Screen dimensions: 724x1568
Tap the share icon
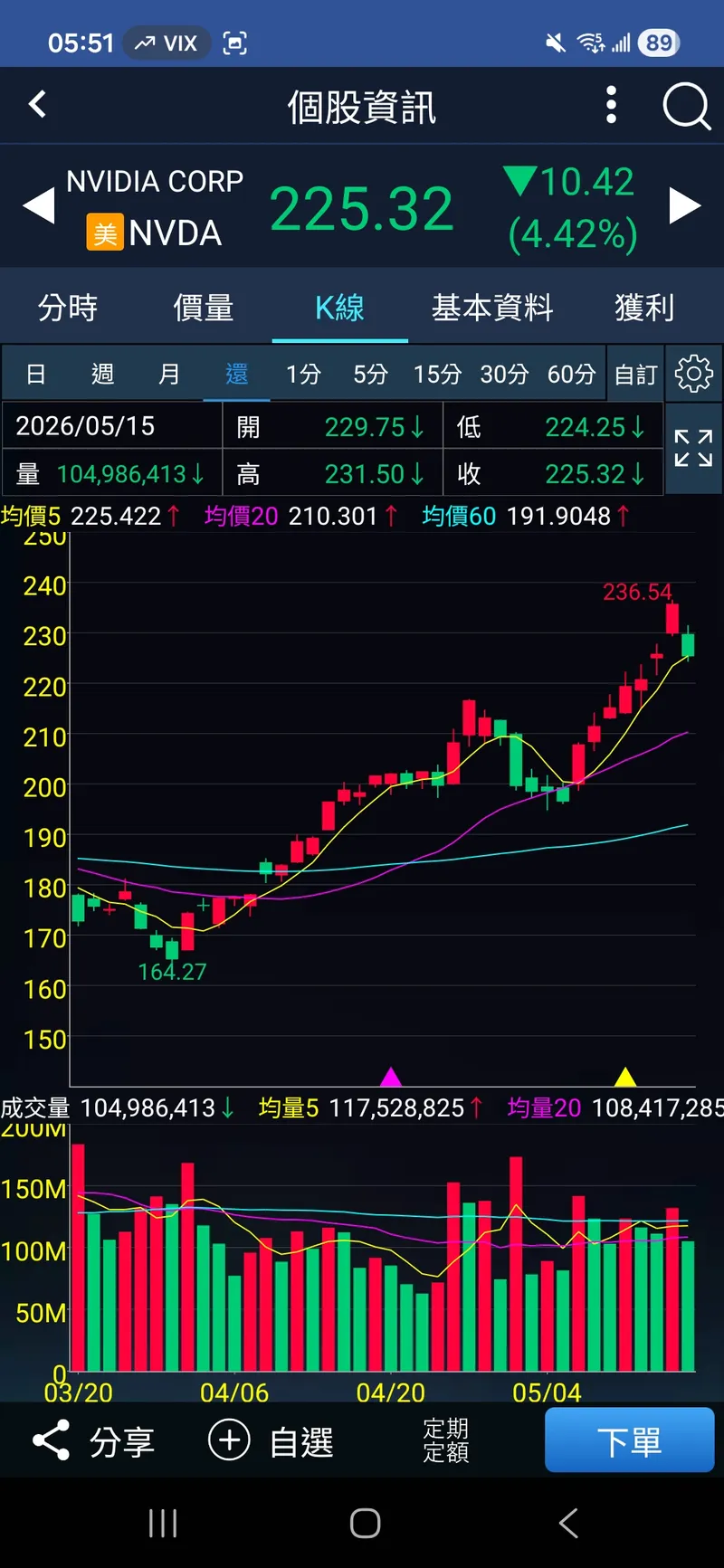51,1440
